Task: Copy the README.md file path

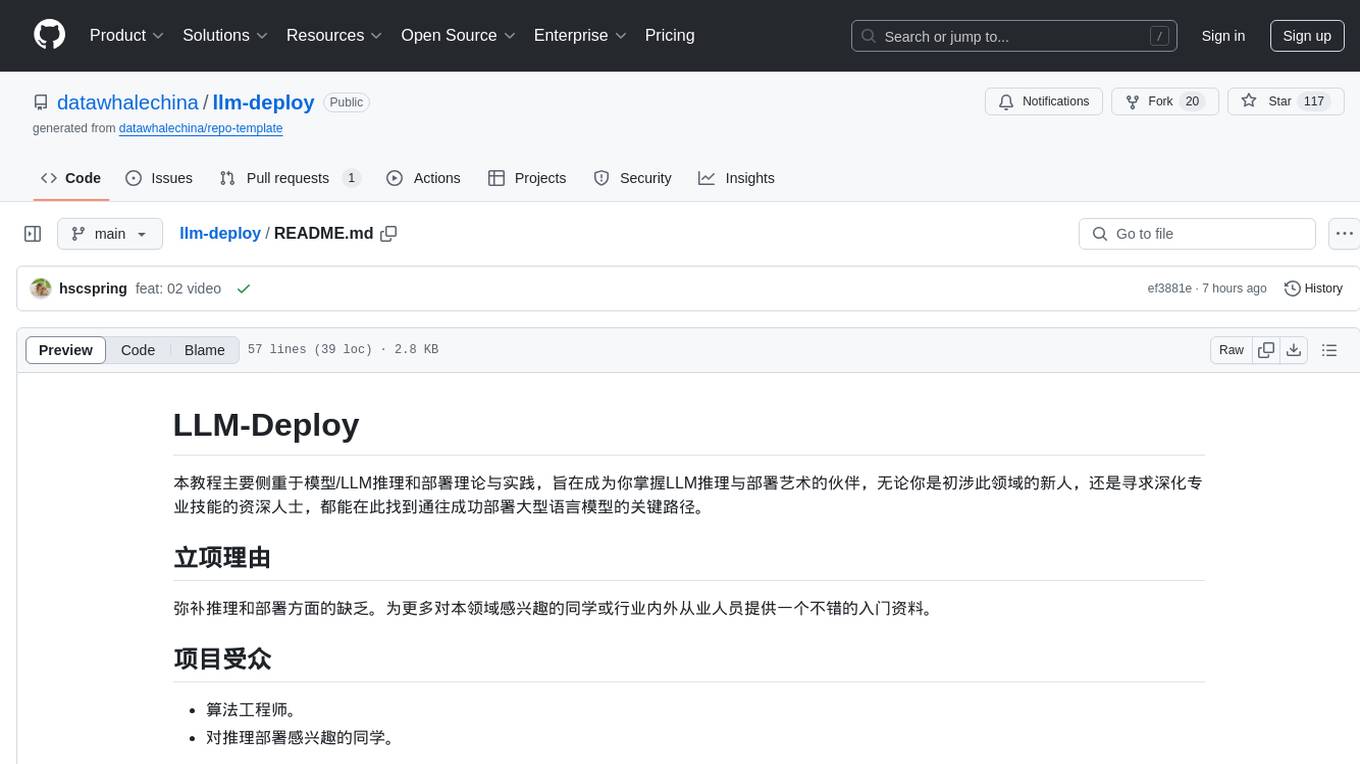Action: [x=389, y=233]
